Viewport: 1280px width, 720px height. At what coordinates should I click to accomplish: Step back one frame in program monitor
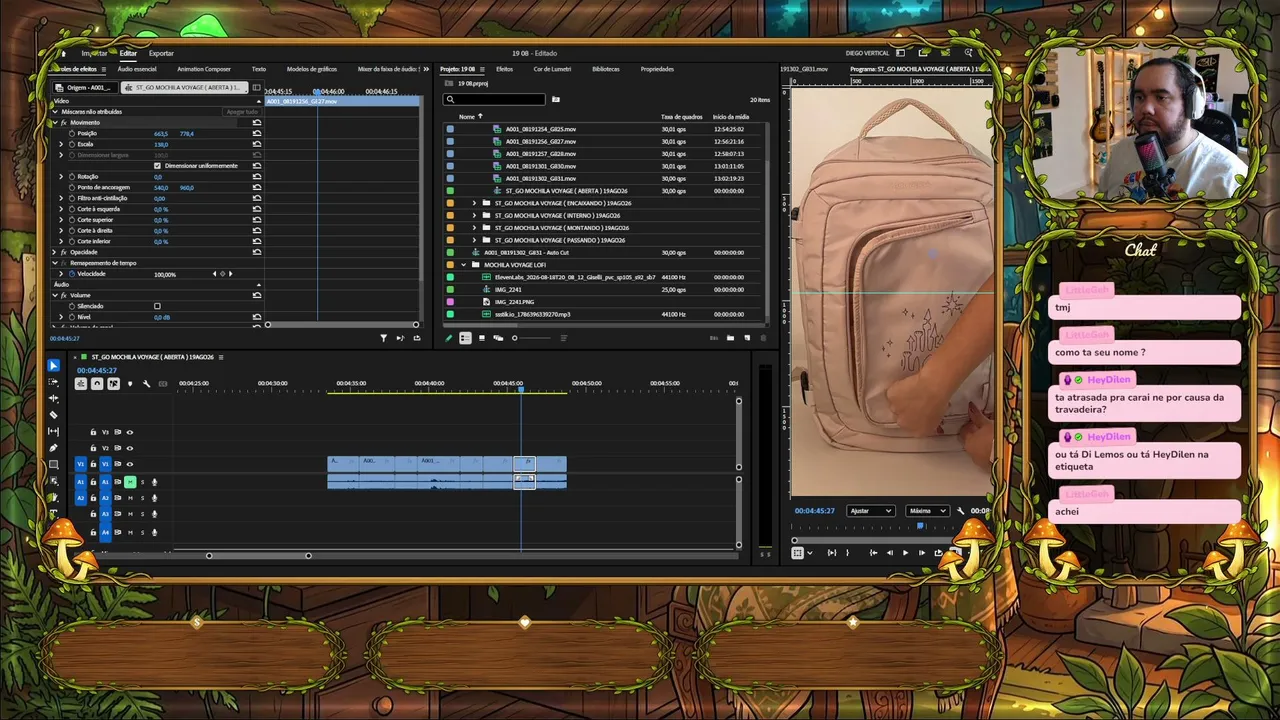889,553
